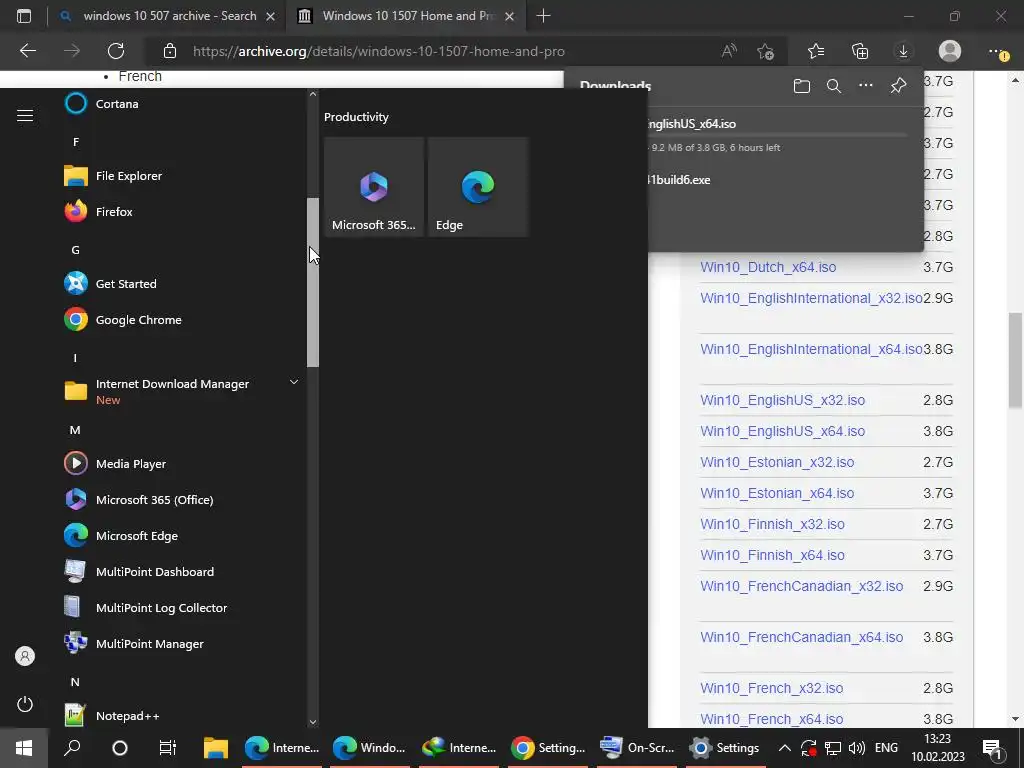This screenshot has height=768, width=1024.
Task: Search downloads in the Downloads panel
Action: [x=833, y=86]
